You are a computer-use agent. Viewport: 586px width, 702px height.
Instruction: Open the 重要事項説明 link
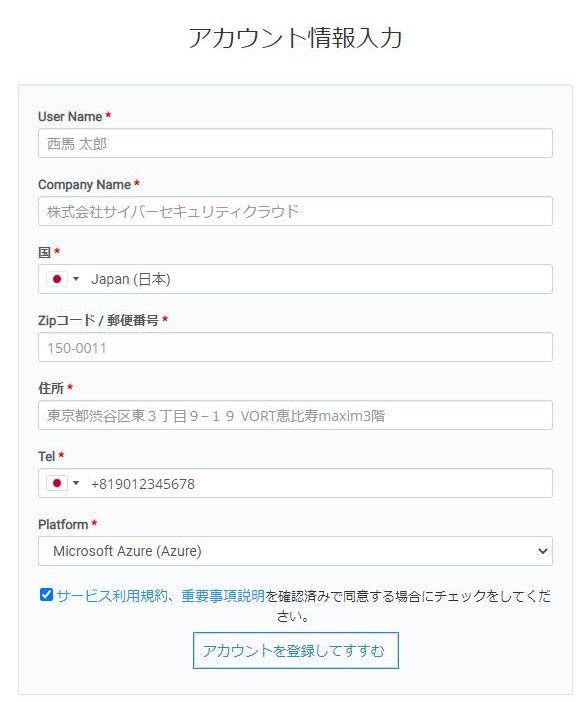click(223, 596)
